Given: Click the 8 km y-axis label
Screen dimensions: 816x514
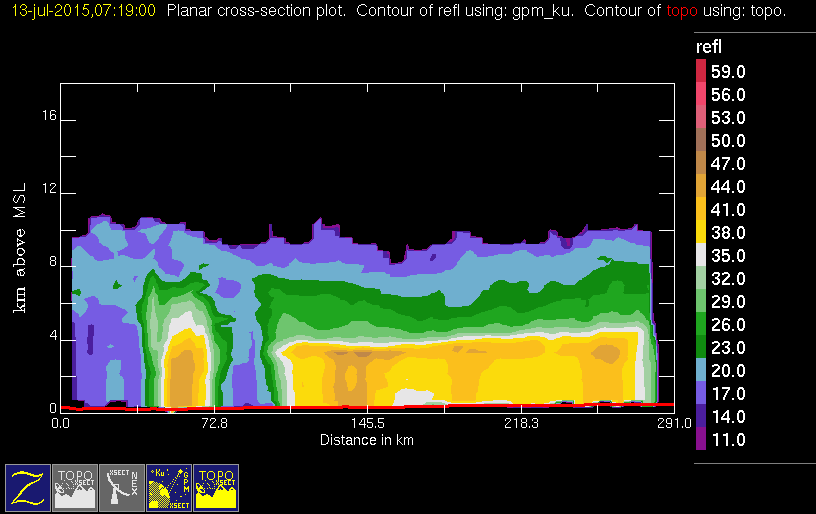Looking at the screenshot, I should [53, 261].
